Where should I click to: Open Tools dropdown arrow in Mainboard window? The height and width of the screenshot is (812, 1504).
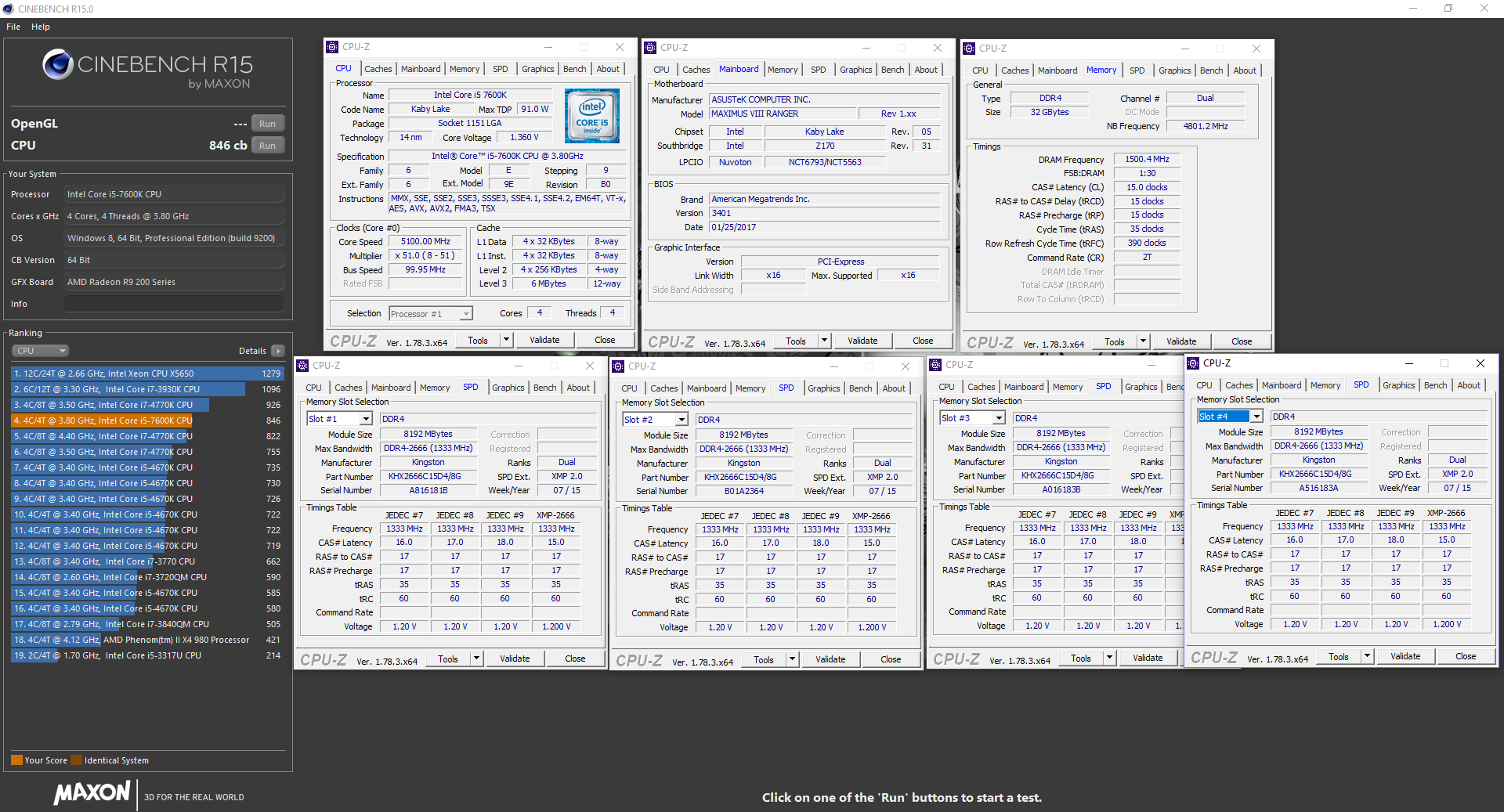824,341
